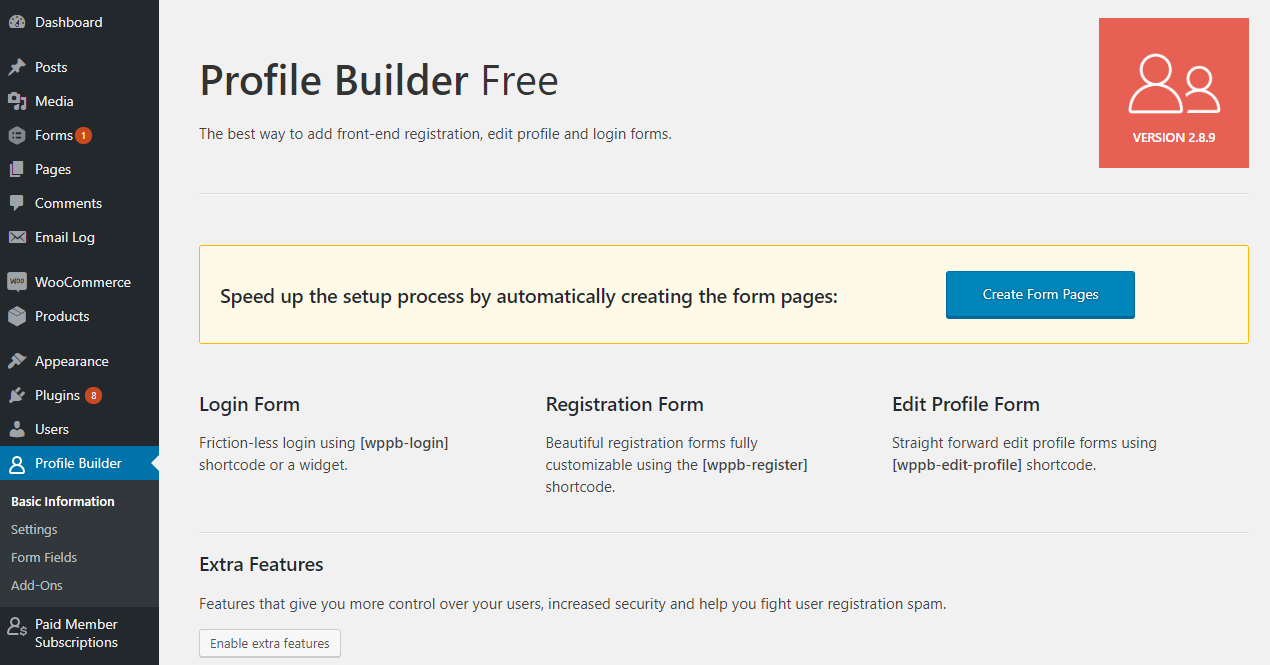
Task: Go to Form Fields submenu
Action: click(x=44, y=557)
